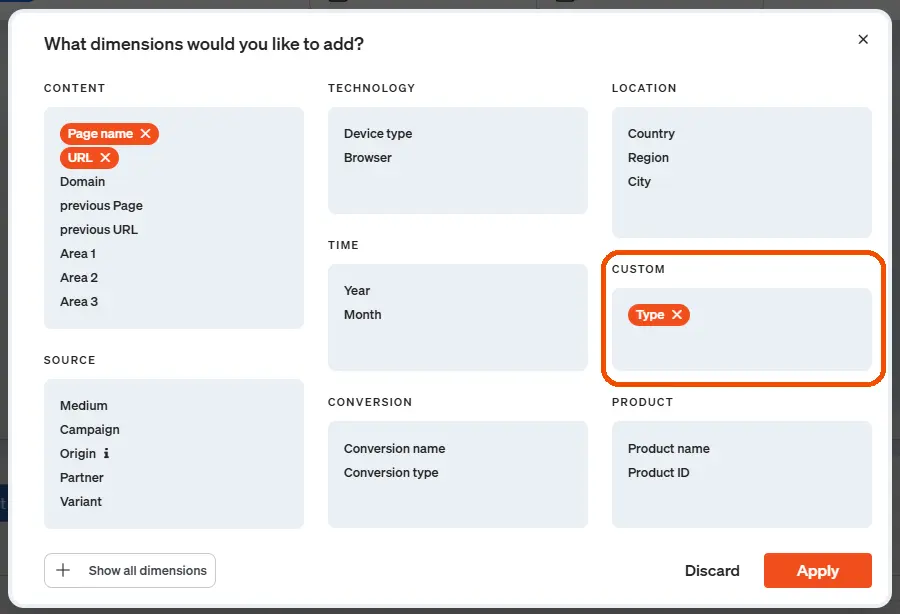Add the Domain dimension
The height and width of the screenshot is (614, 900).
pyautogui.click(x=82, y=182)
